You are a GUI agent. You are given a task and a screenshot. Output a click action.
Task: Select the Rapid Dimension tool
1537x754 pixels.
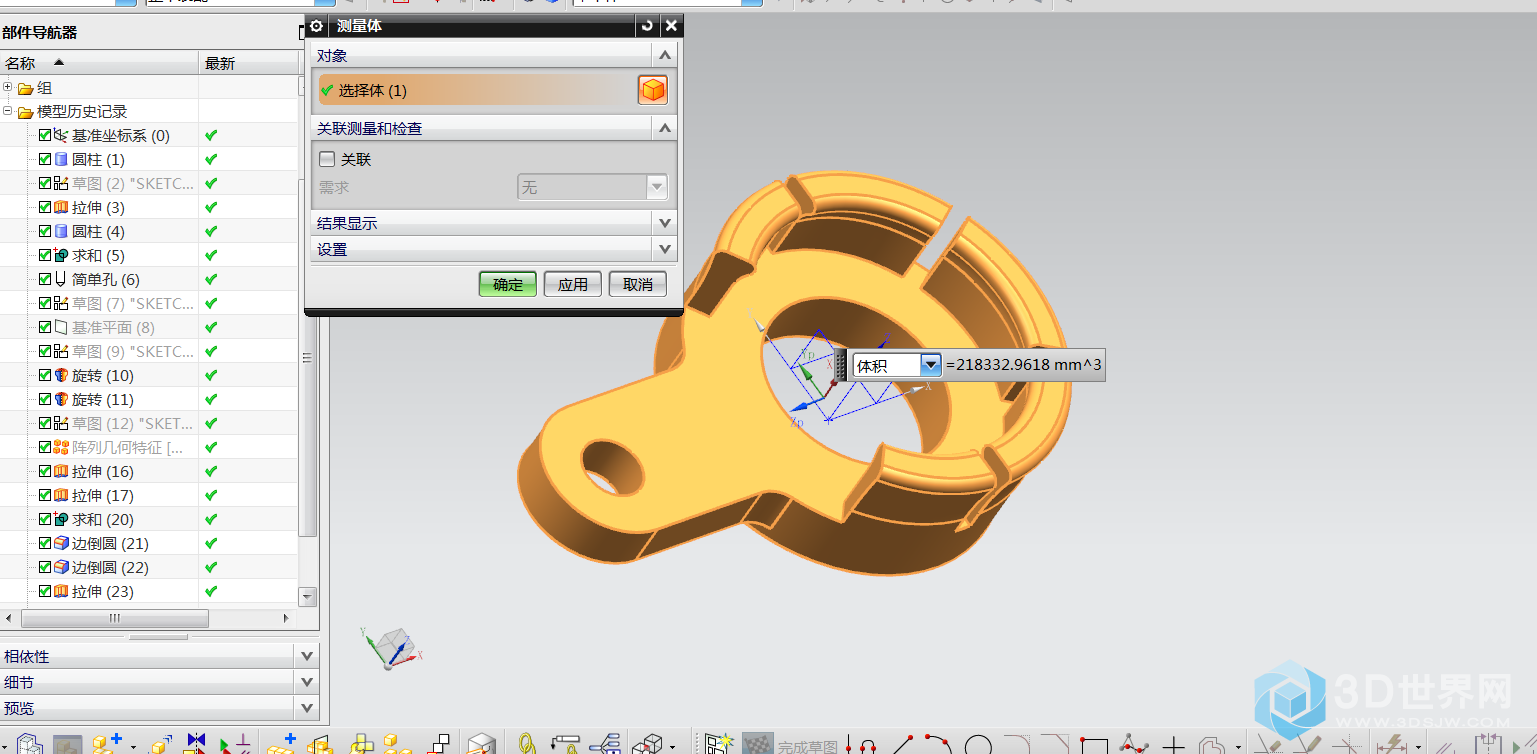1393,745
